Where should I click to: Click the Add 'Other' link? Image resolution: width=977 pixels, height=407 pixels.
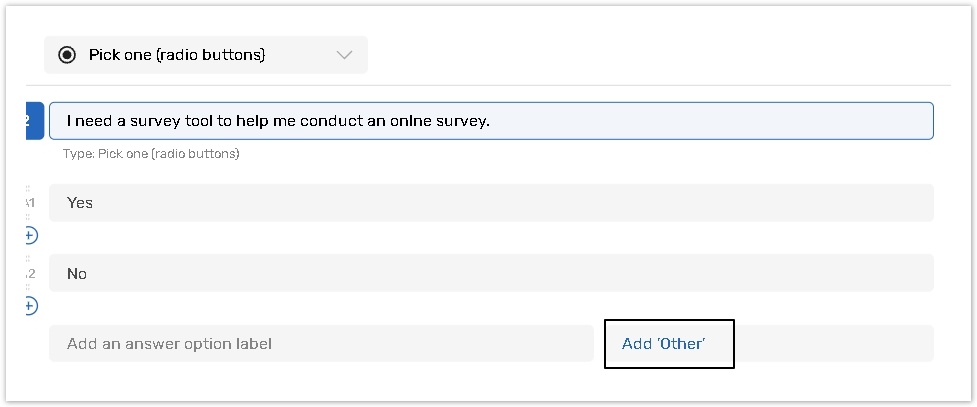click(663, 343)
